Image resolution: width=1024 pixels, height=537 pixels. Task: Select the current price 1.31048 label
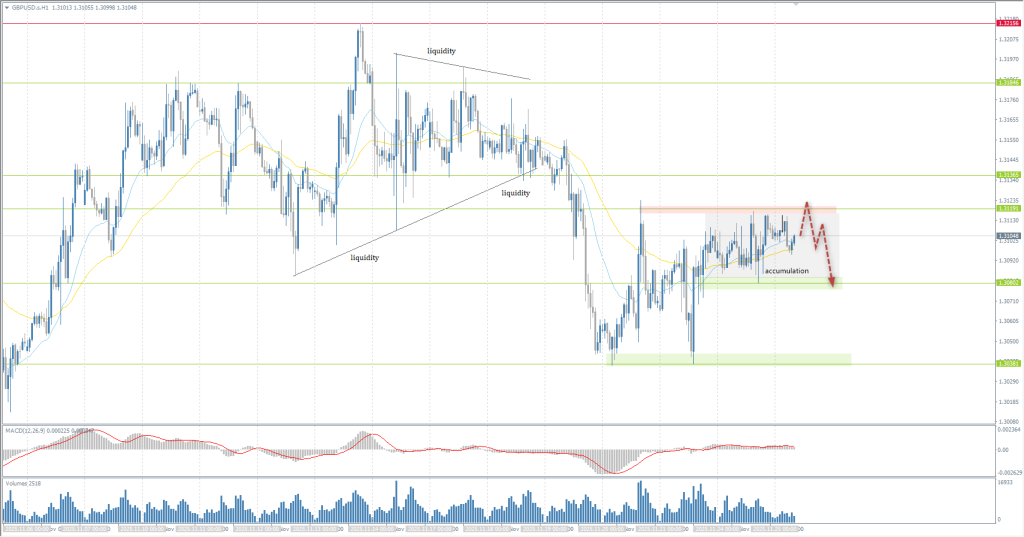1007,236
